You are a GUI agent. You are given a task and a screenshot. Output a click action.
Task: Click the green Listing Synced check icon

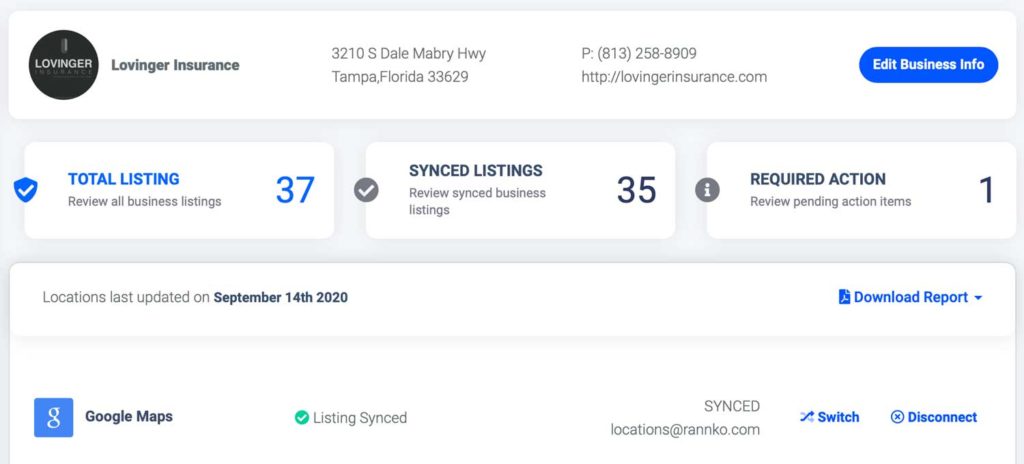pos(302,418)
